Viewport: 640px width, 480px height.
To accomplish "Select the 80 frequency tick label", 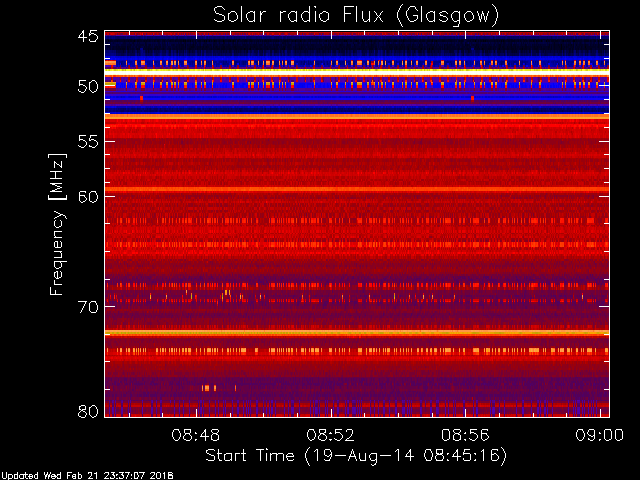I will pos(88,411).
